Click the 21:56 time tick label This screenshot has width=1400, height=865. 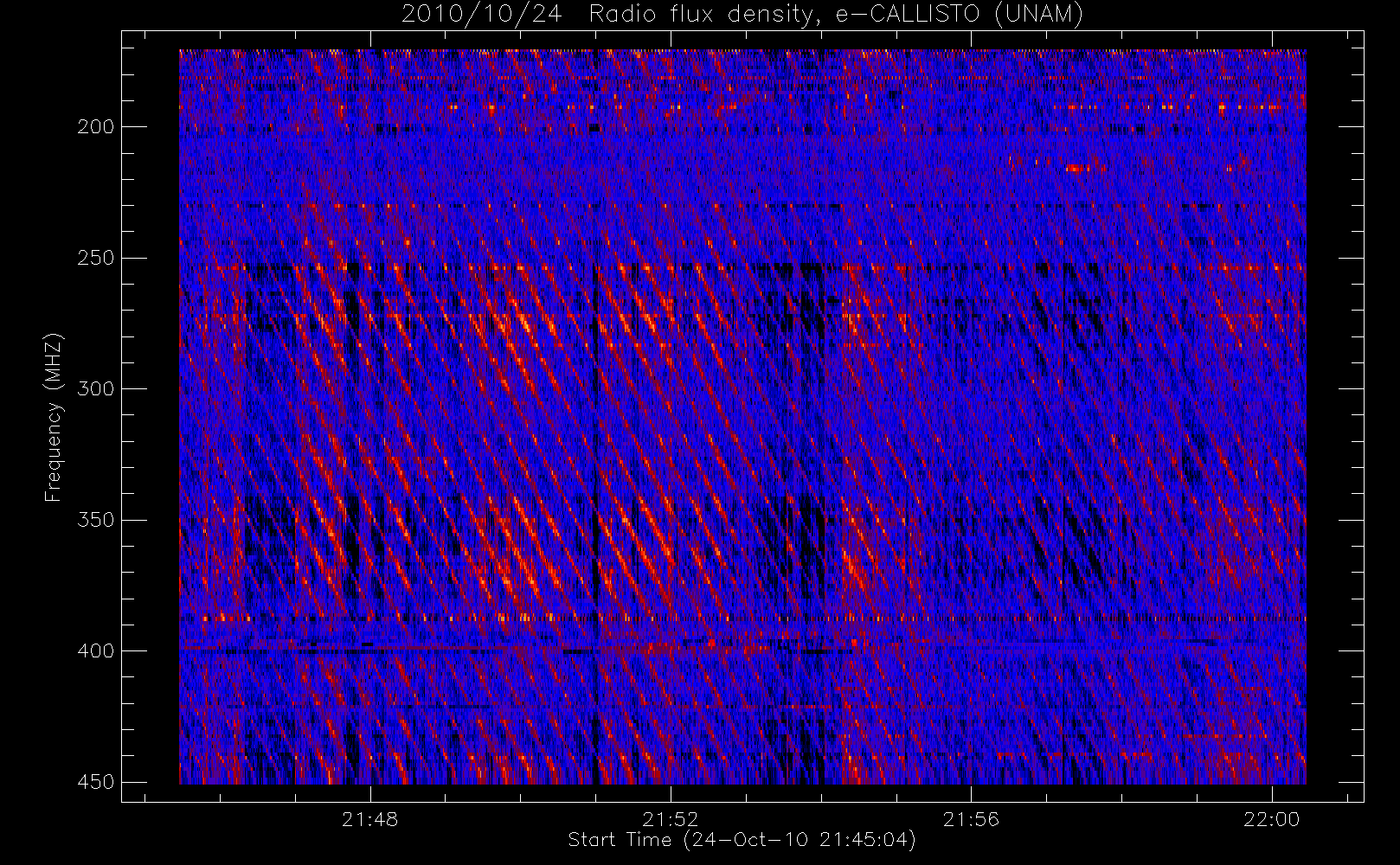971,819
